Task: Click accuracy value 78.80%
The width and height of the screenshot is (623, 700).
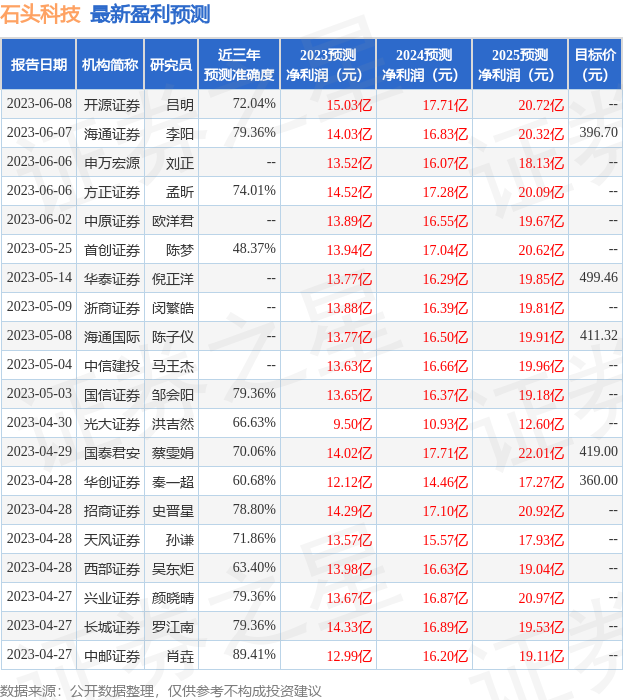Action: pos(254,510)
